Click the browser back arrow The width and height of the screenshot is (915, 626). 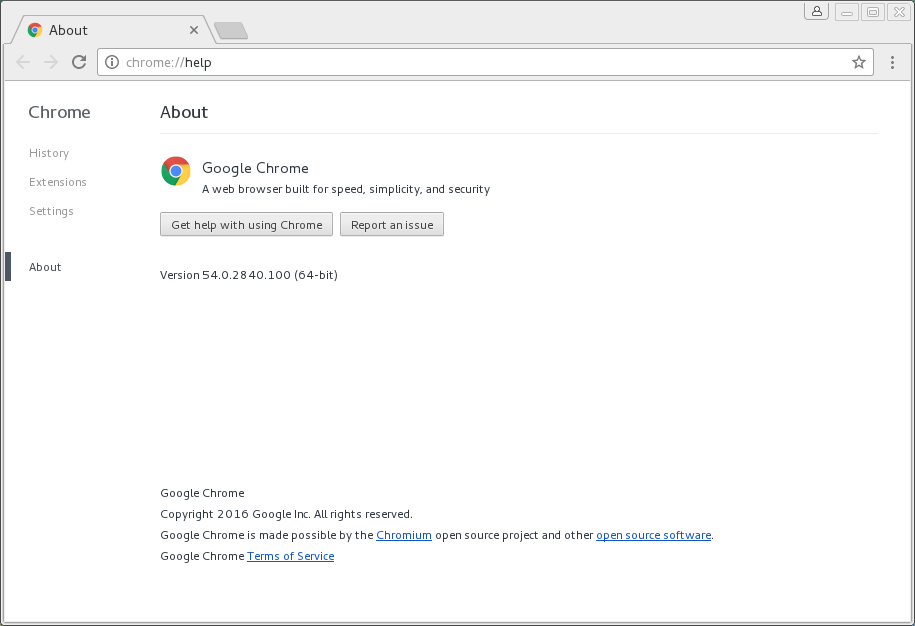(x=23, y=62)
